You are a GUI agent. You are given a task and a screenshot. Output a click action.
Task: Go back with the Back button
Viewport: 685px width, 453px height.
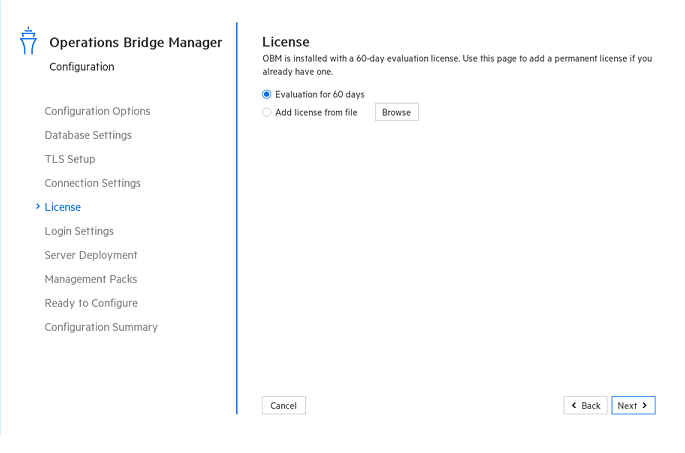(585, 405)
